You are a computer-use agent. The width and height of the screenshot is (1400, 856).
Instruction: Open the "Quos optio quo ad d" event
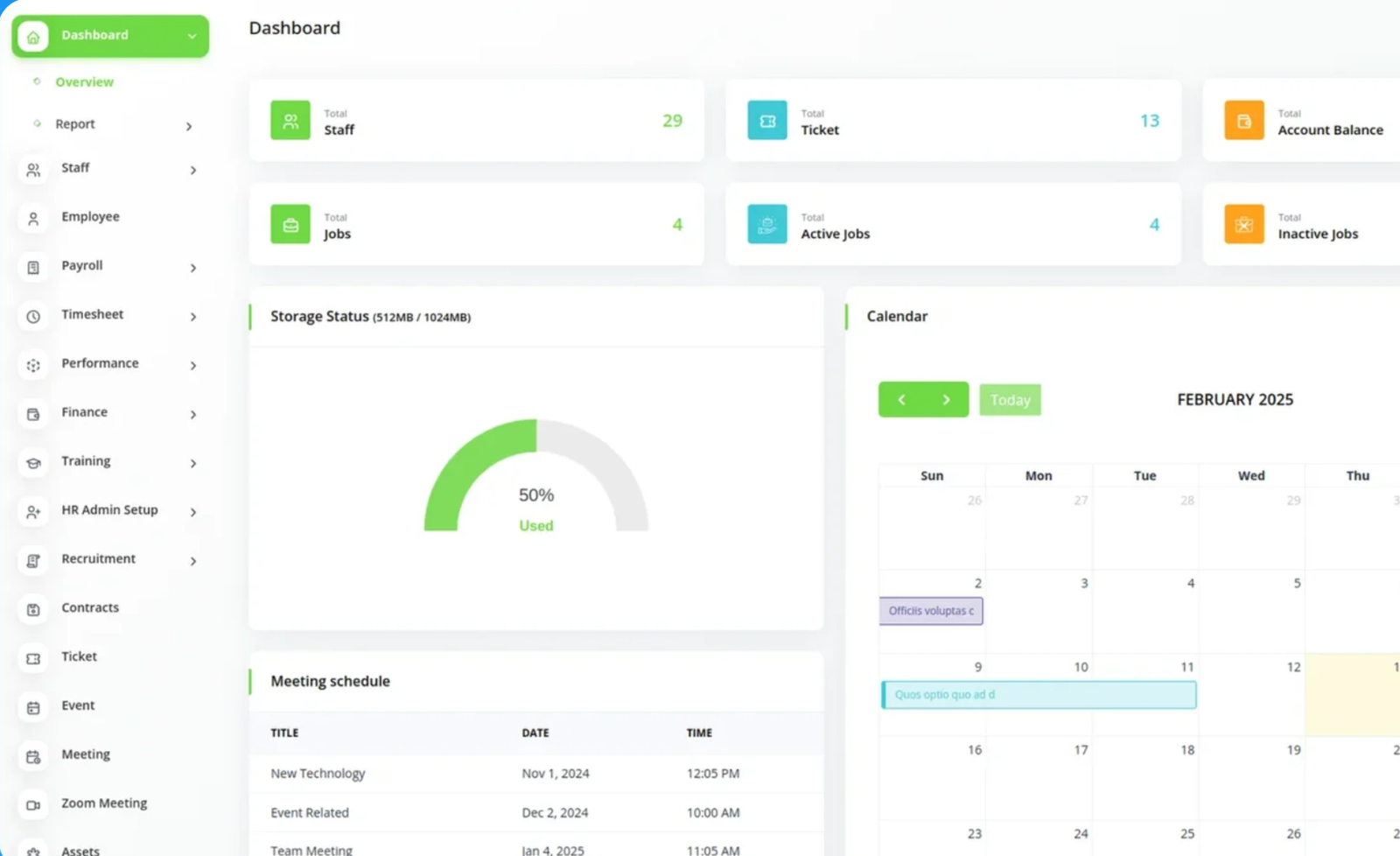[1039, 695]
